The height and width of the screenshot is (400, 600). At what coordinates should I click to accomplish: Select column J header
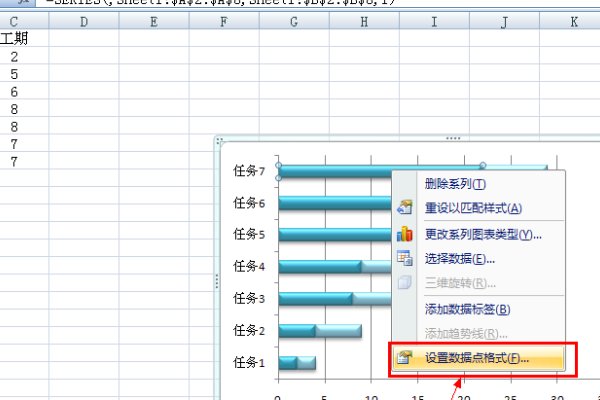click(x=504, y=21)
